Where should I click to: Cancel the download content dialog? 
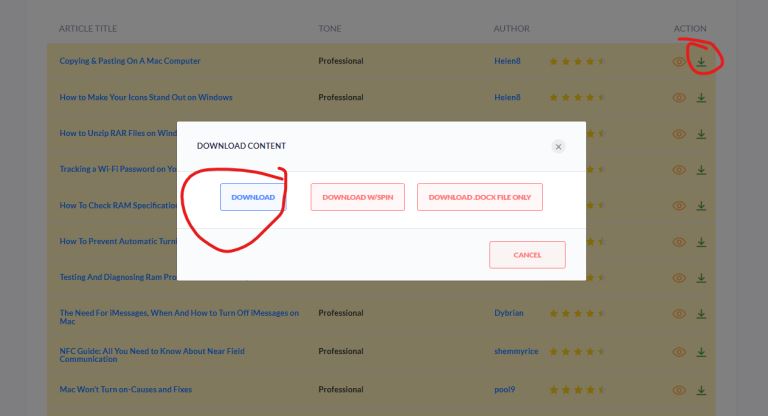[527, 255]
